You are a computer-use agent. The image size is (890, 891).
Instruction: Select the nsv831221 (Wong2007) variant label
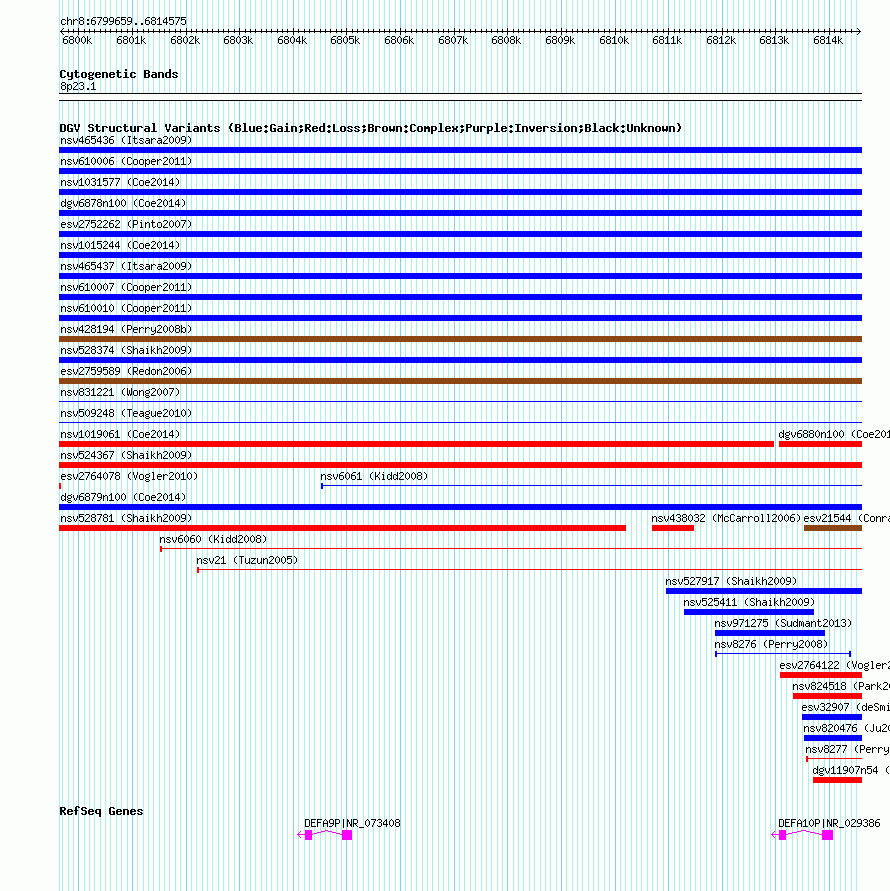tap(120, 393)
